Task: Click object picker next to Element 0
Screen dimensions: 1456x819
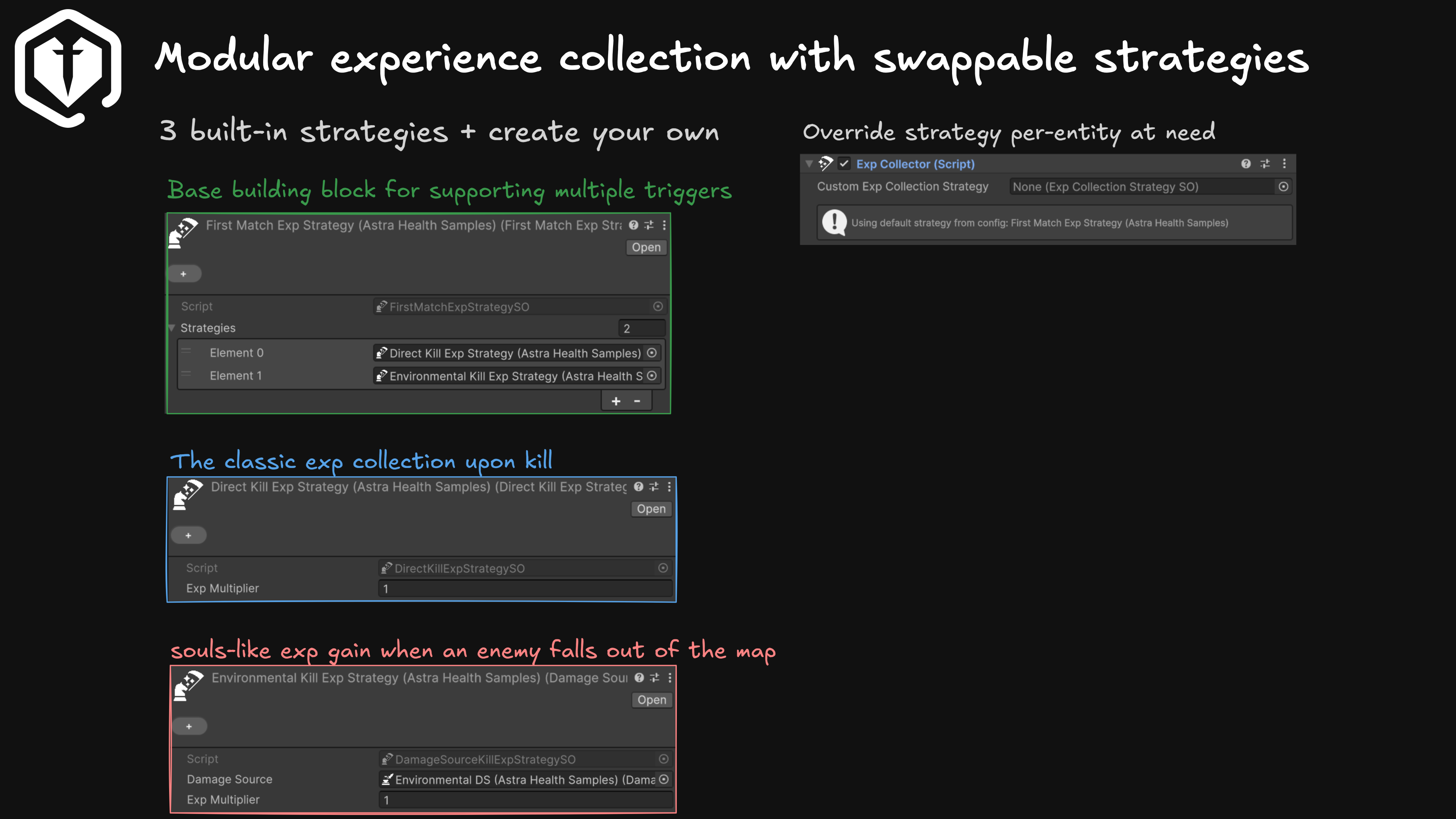Action: 652,353
